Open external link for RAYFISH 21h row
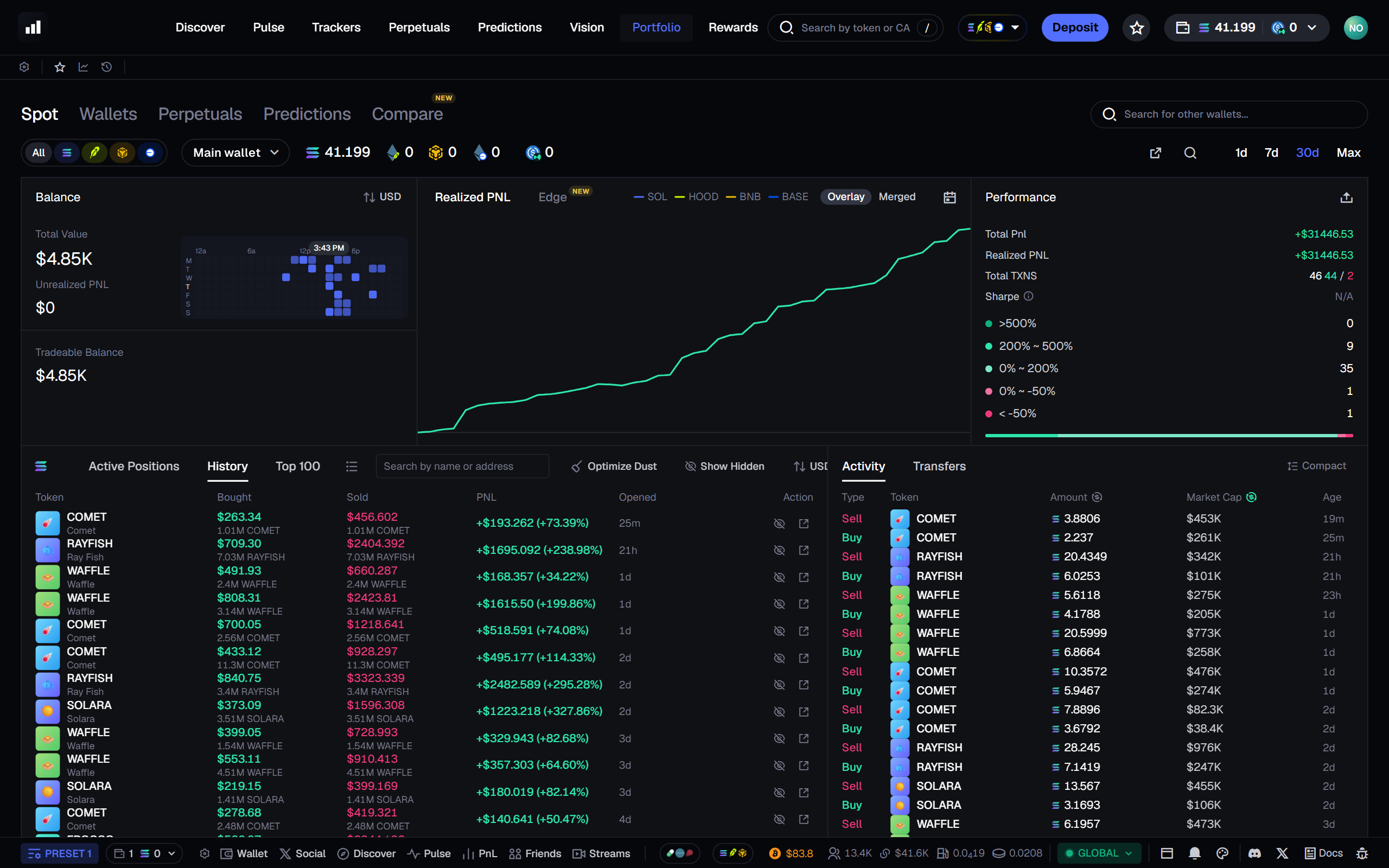Image resolution: width=1389 pixels, height=868 pixels. [x=804, y=550]
